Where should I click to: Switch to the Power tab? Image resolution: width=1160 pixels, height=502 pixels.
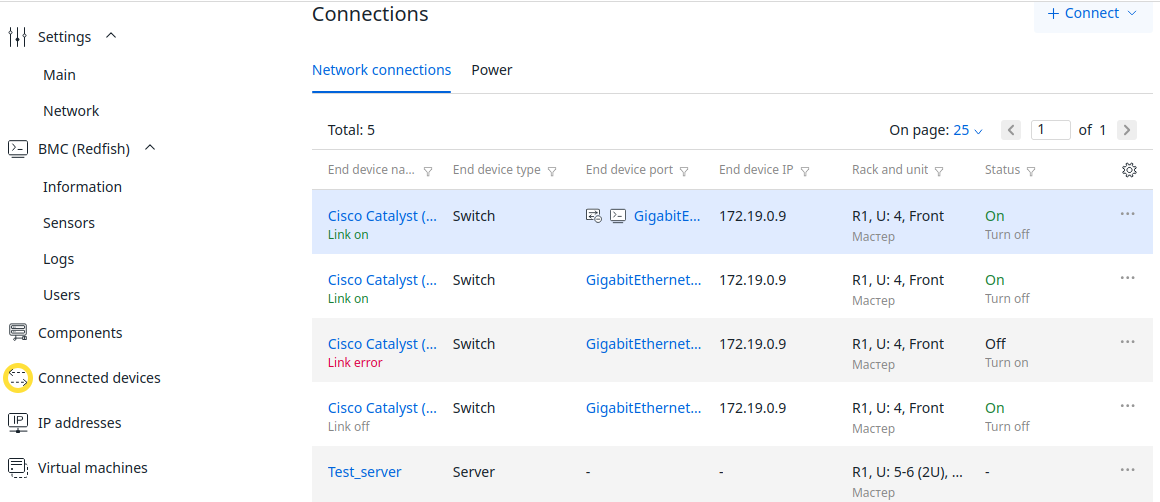point(492,70)
